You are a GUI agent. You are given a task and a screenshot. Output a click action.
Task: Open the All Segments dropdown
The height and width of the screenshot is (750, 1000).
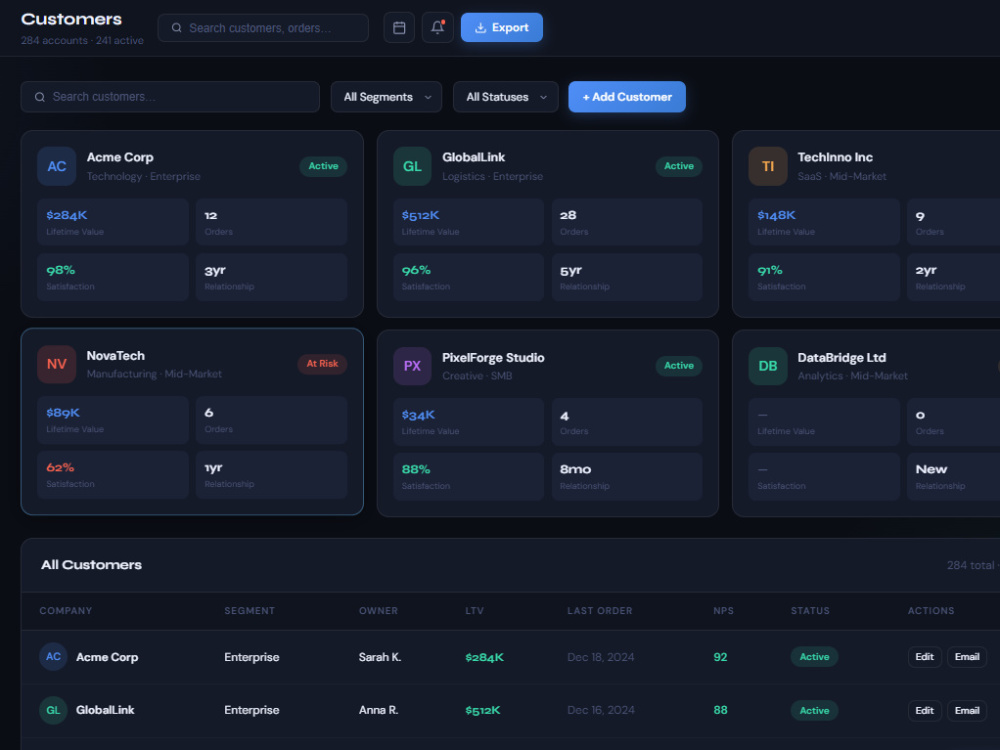(386, 97)
